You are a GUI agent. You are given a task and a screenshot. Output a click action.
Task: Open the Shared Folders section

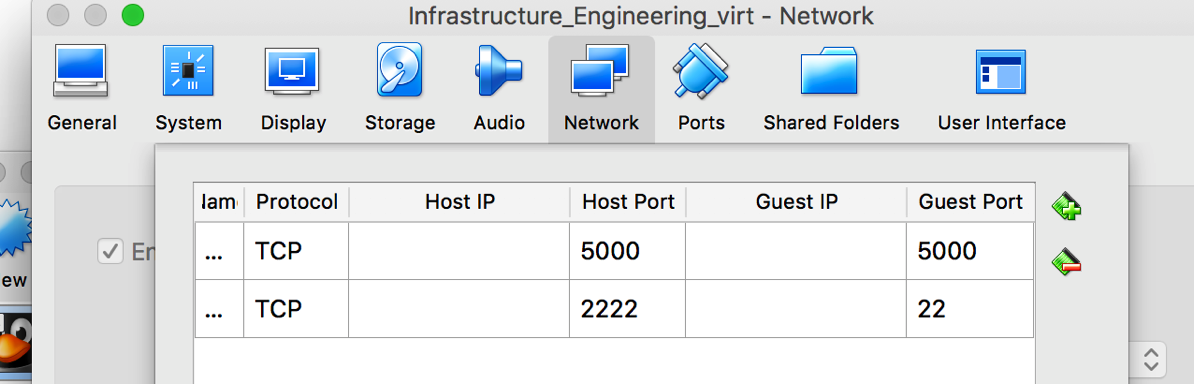pyautogui.click(x=831, y=89)
